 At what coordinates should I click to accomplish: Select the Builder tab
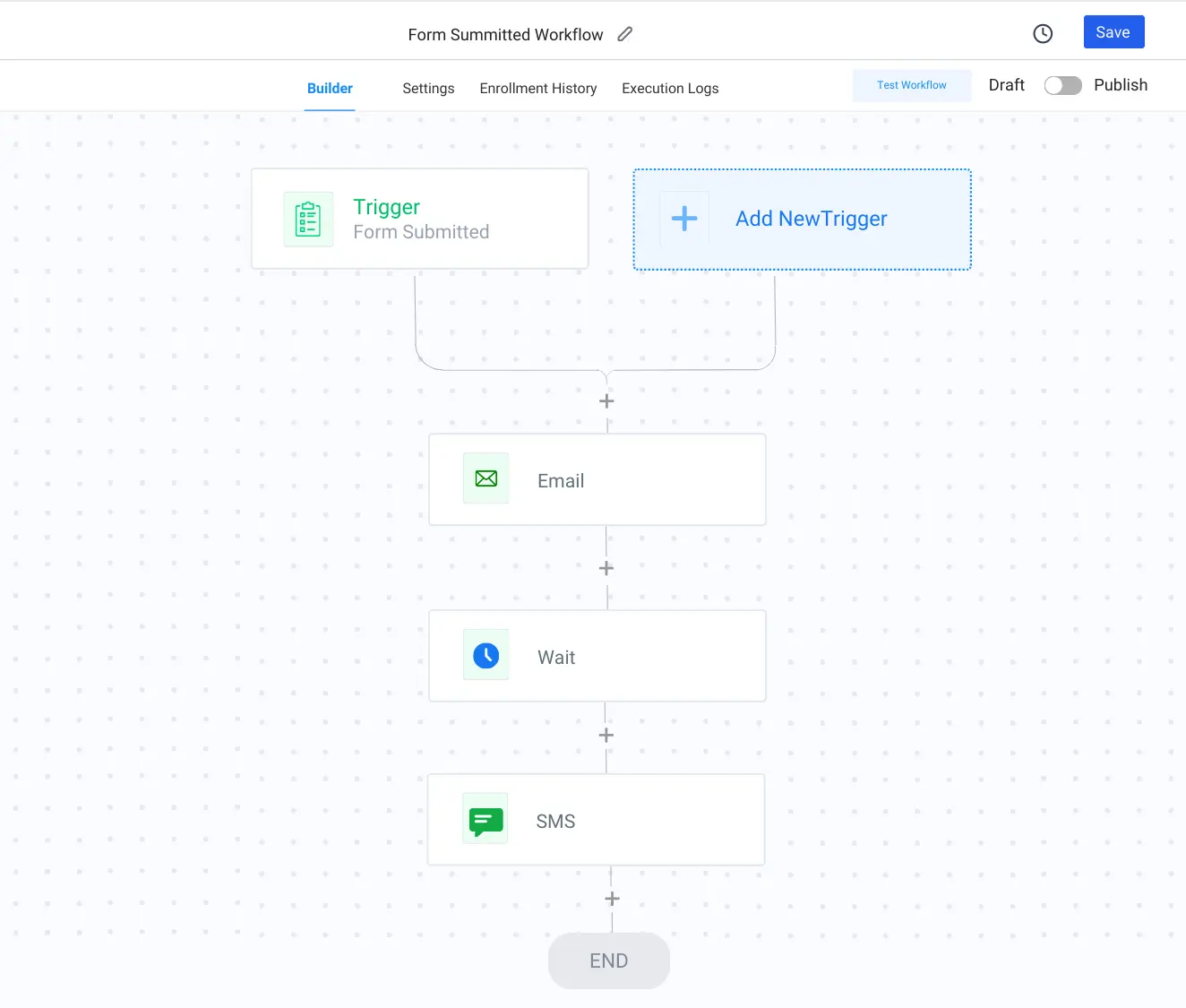[330, 89]
